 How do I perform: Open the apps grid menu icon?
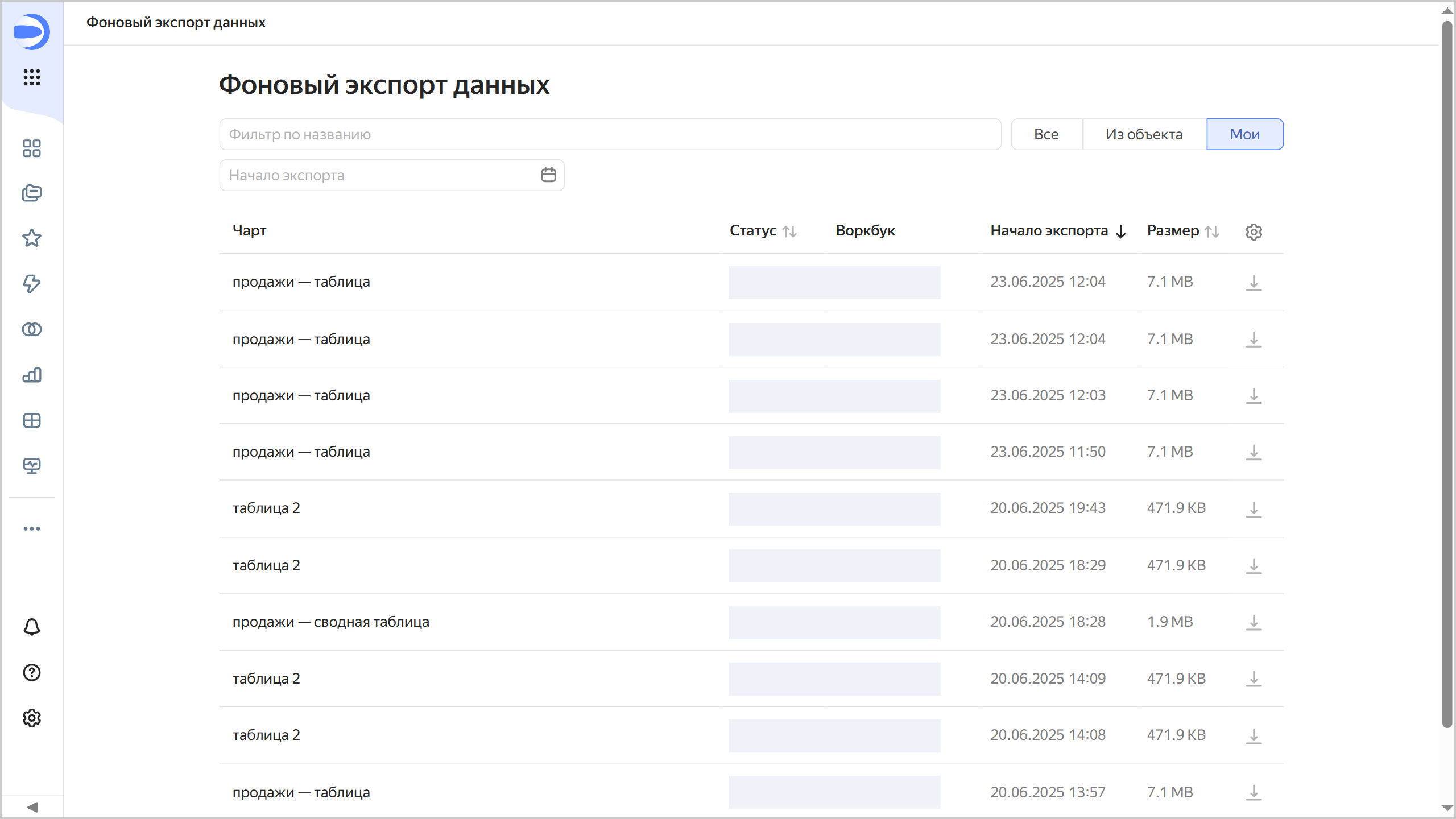click(32, 77)
